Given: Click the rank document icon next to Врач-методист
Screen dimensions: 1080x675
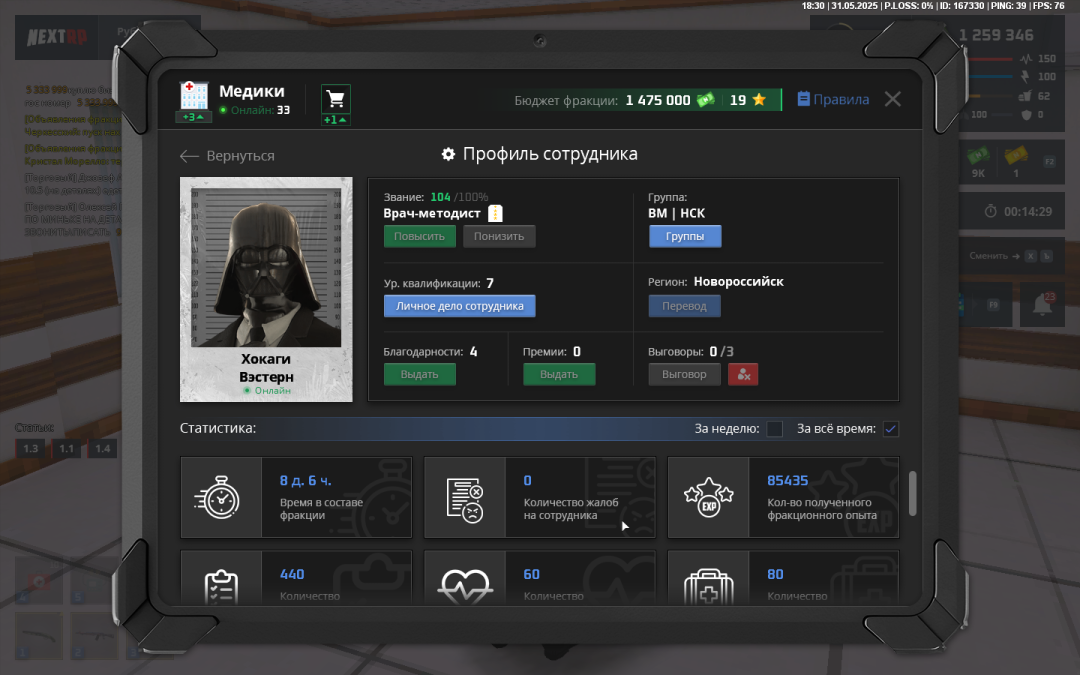Looking at the screenshot, I should (495, 214).
